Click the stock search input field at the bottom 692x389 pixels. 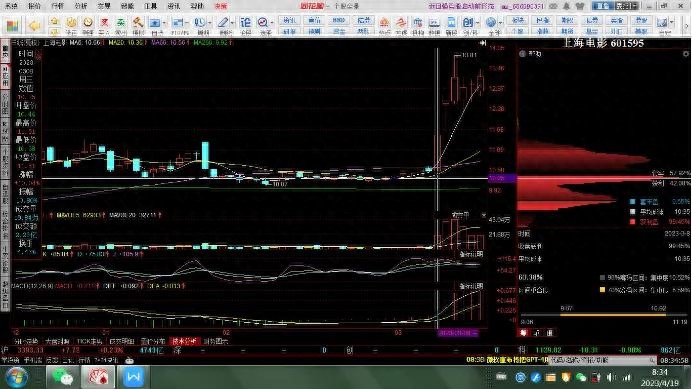602,360
